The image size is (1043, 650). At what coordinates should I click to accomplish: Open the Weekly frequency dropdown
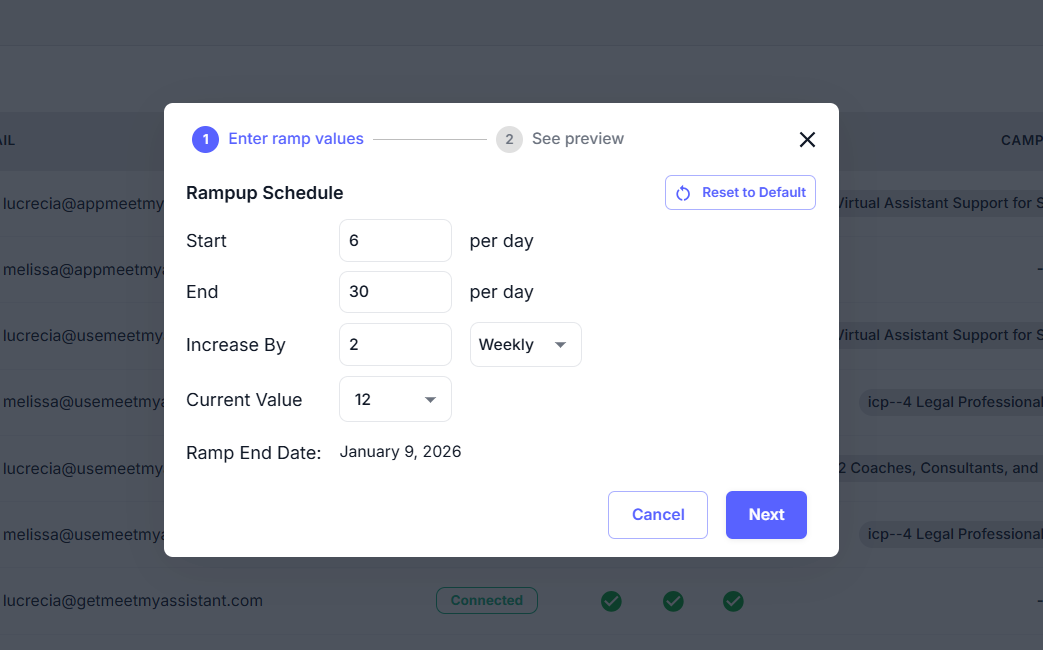[x=525, y=345]
